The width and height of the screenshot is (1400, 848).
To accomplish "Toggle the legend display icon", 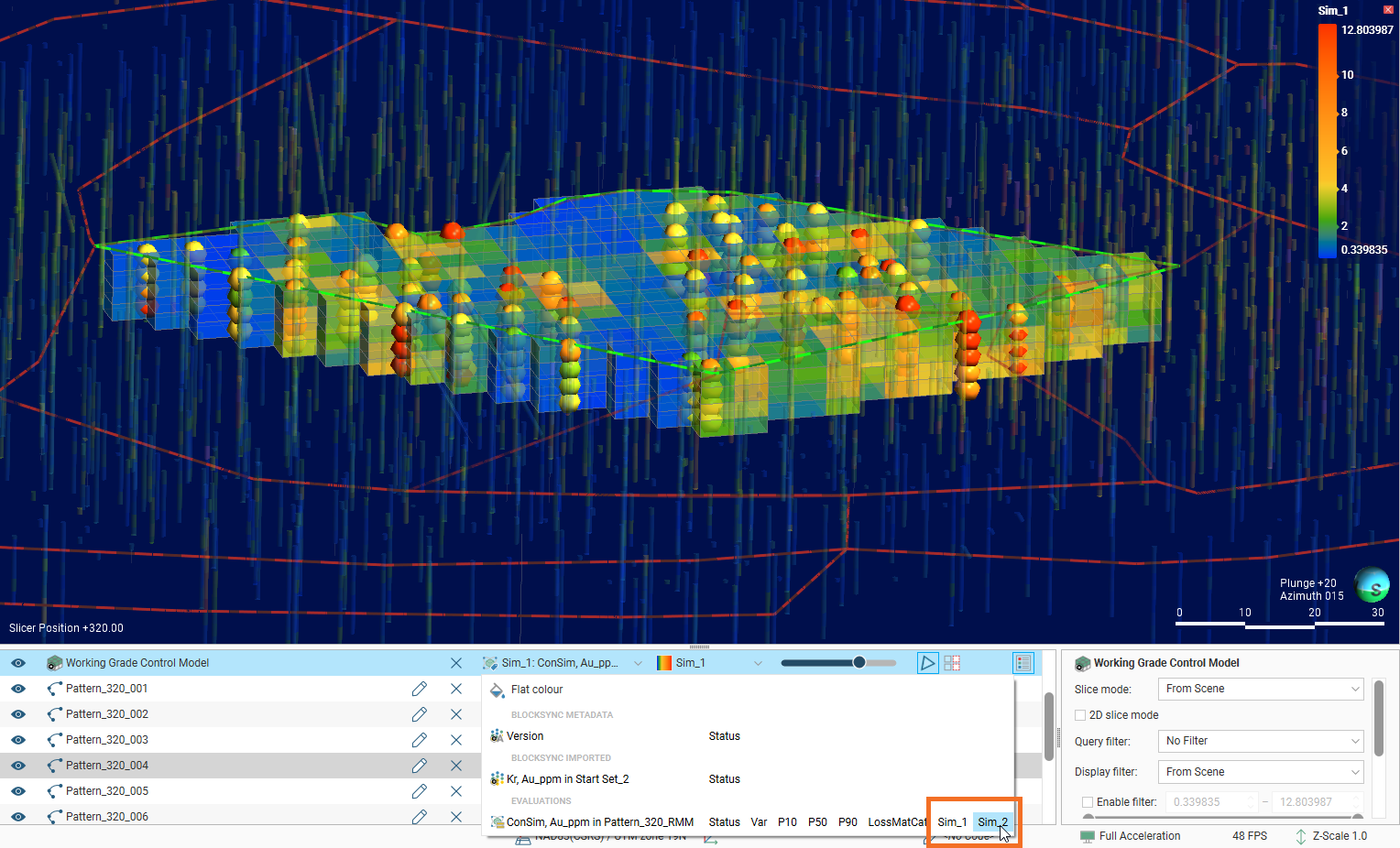I will click(1023, 663).
